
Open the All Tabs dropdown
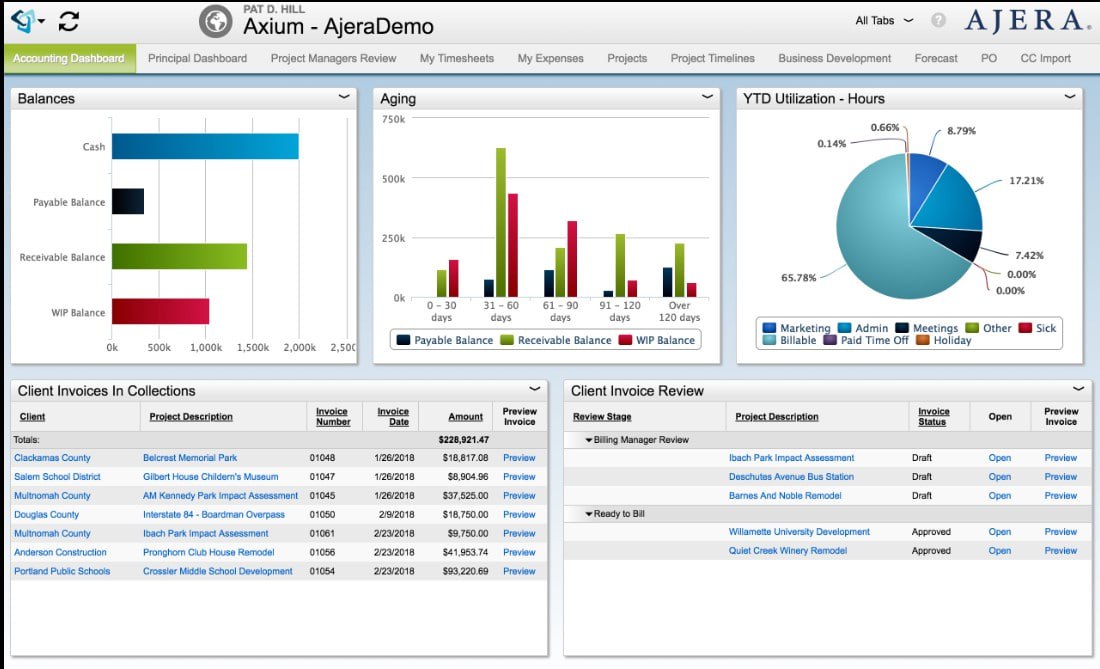pos(884,20)
